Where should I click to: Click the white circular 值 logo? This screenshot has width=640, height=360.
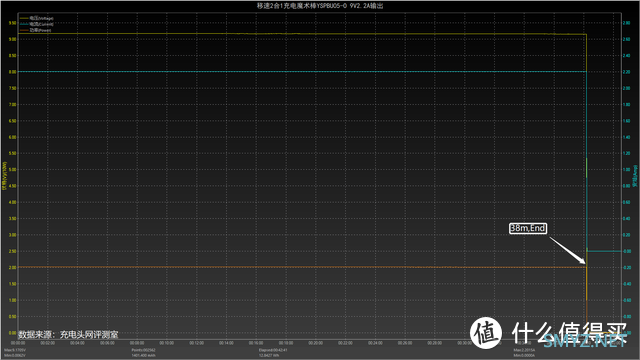pos(486,333)
